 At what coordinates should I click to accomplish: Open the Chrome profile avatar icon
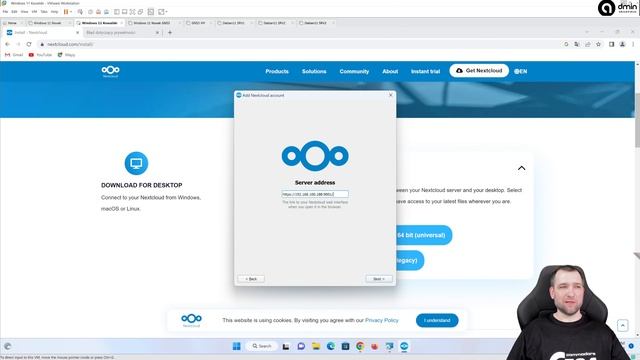tap(622, 44)
